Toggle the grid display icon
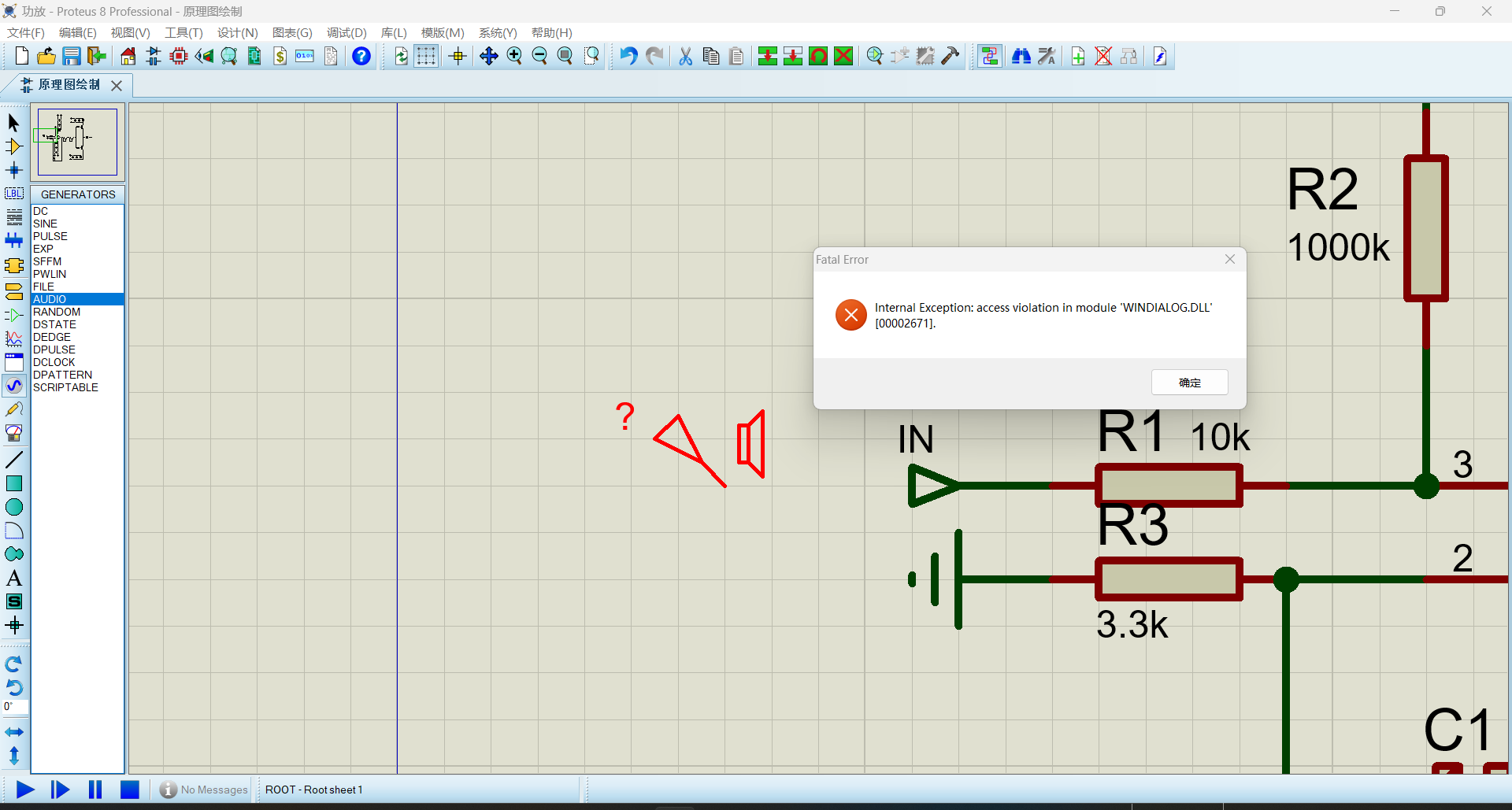 tap(426, 56)
